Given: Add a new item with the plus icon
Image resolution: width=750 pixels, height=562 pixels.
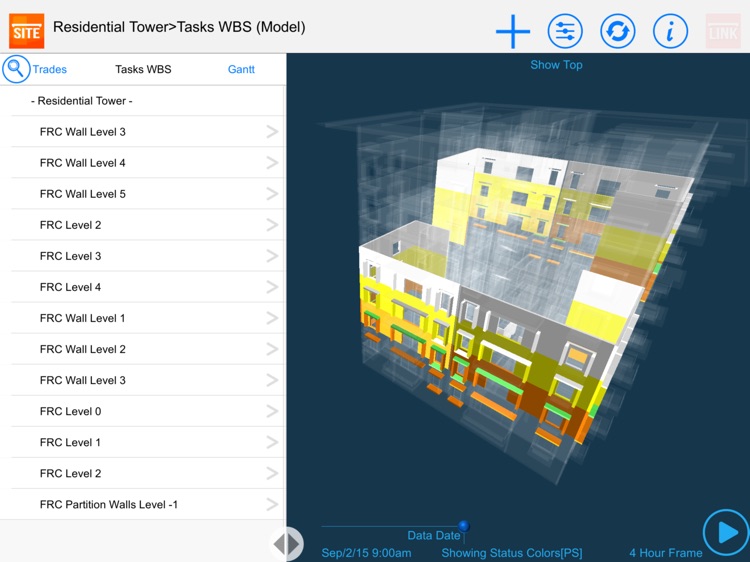Looking at the screenshot, I should point(513,32).
